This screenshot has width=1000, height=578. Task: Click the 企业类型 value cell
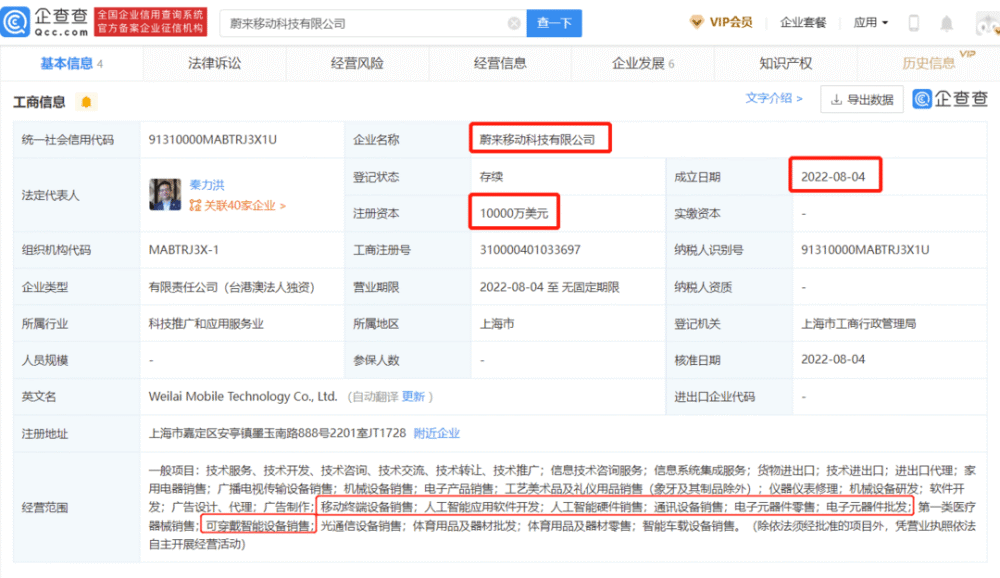point(232,287)
